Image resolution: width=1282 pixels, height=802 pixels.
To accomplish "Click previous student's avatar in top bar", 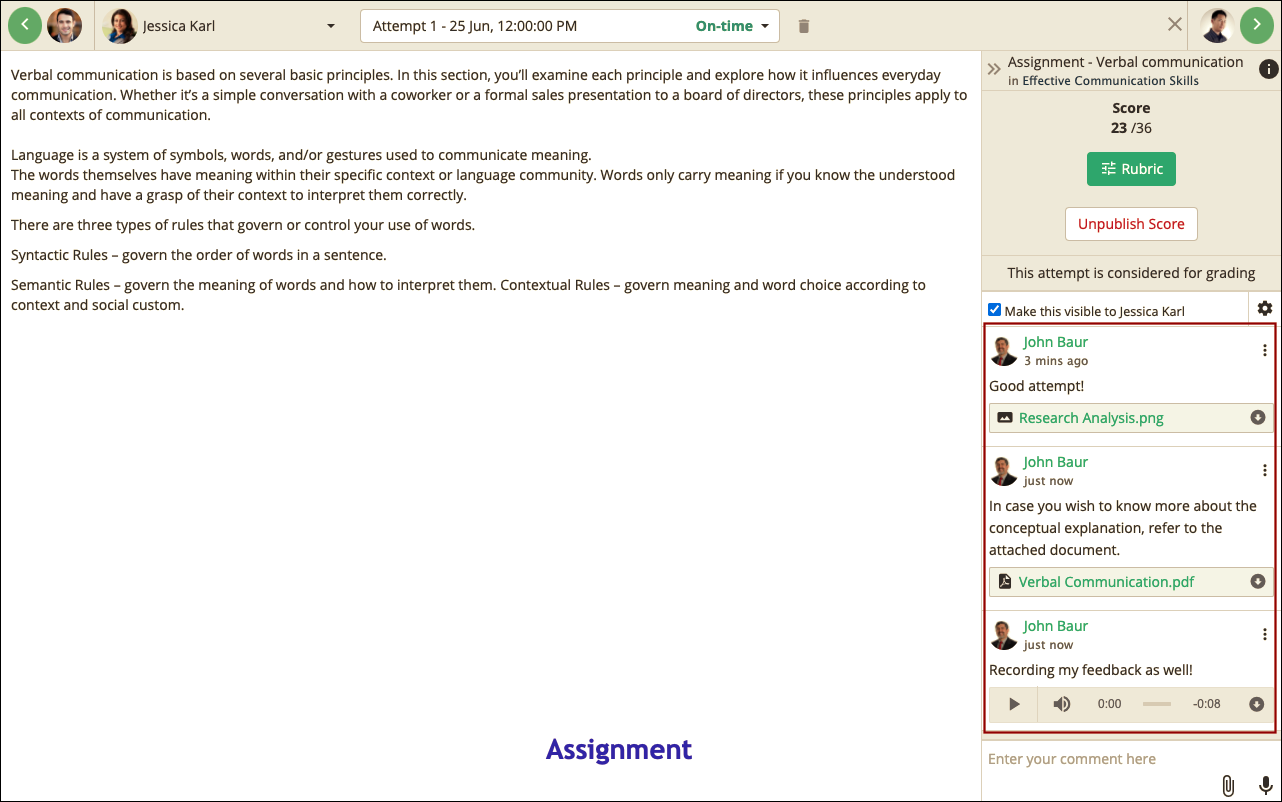I will [65, 26].
